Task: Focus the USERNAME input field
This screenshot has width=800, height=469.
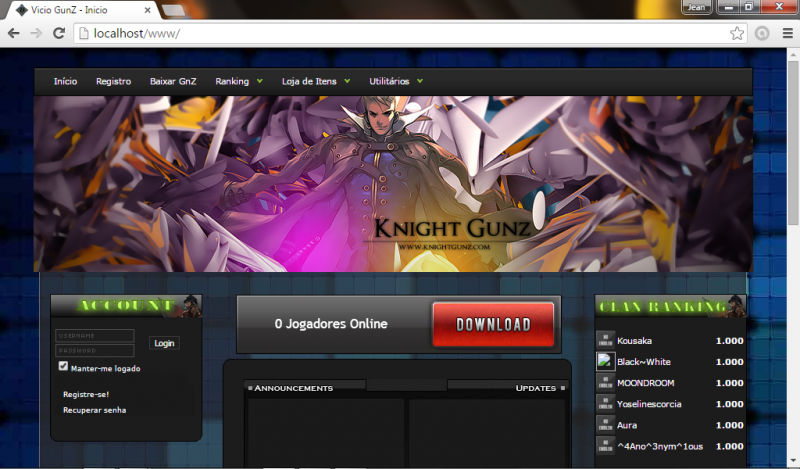Action: click(95, 335)
